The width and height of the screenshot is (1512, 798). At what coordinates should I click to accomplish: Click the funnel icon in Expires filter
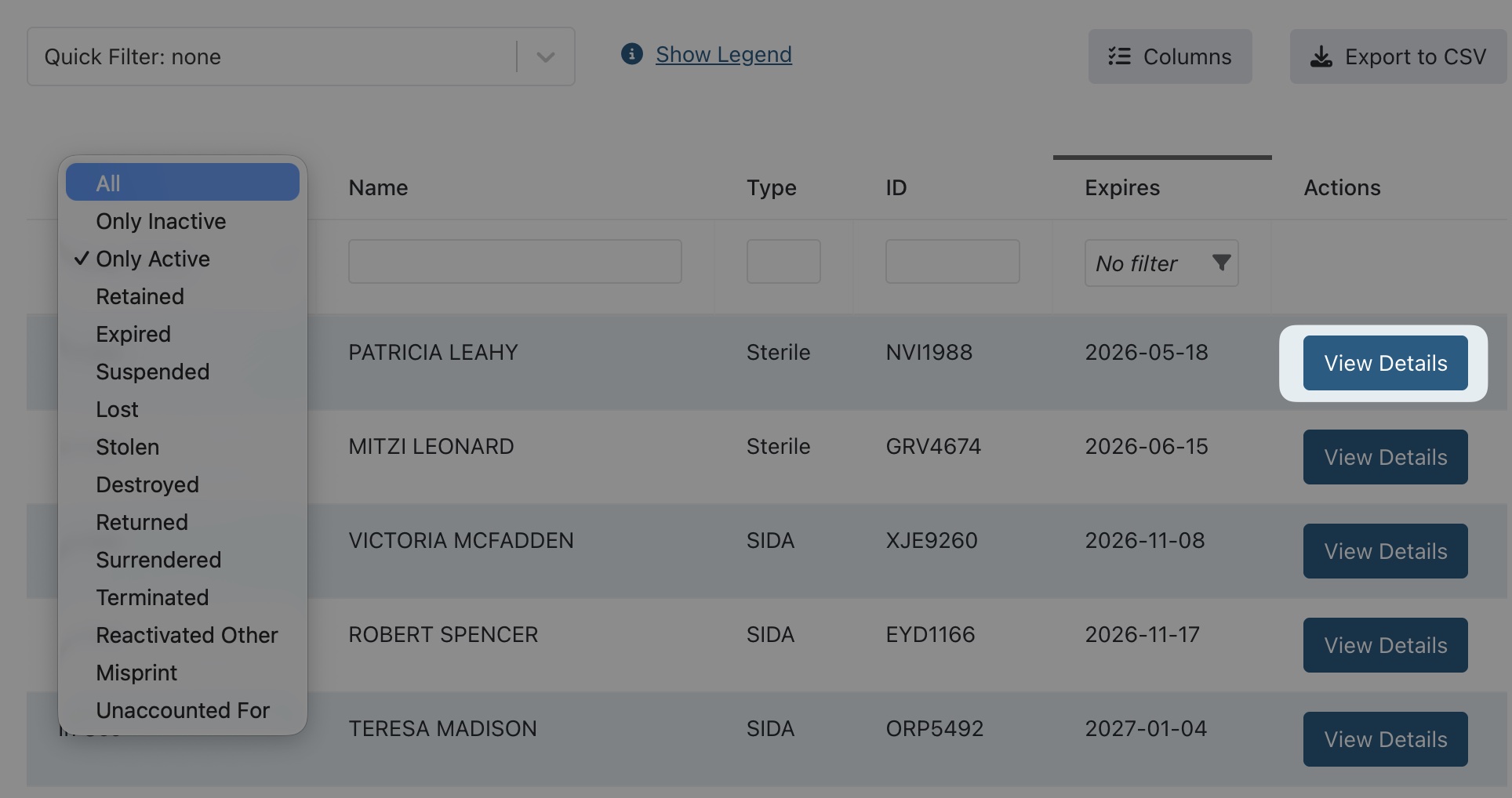1220,263
